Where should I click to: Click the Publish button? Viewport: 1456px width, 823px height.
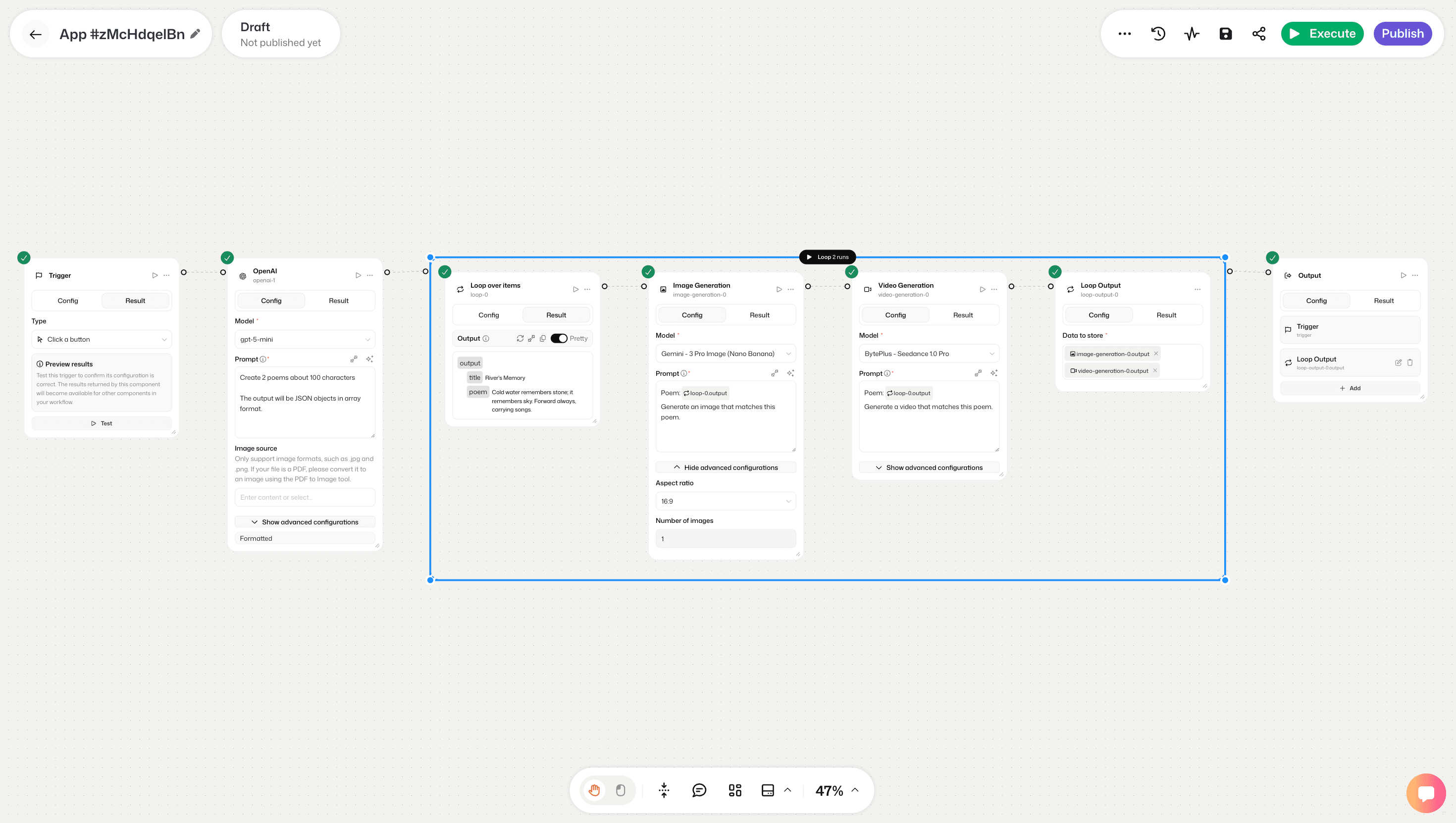pyautogui.click(x=1403, y=34)
